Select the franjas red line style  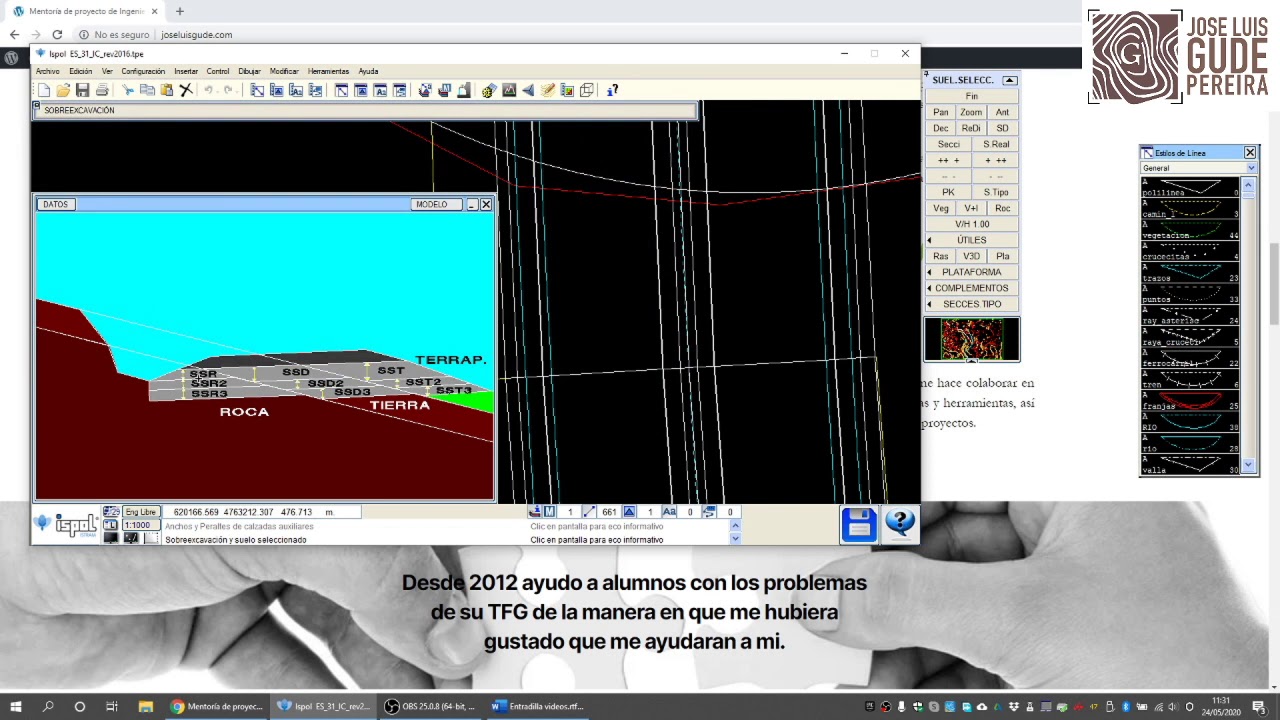(1190, 401)
